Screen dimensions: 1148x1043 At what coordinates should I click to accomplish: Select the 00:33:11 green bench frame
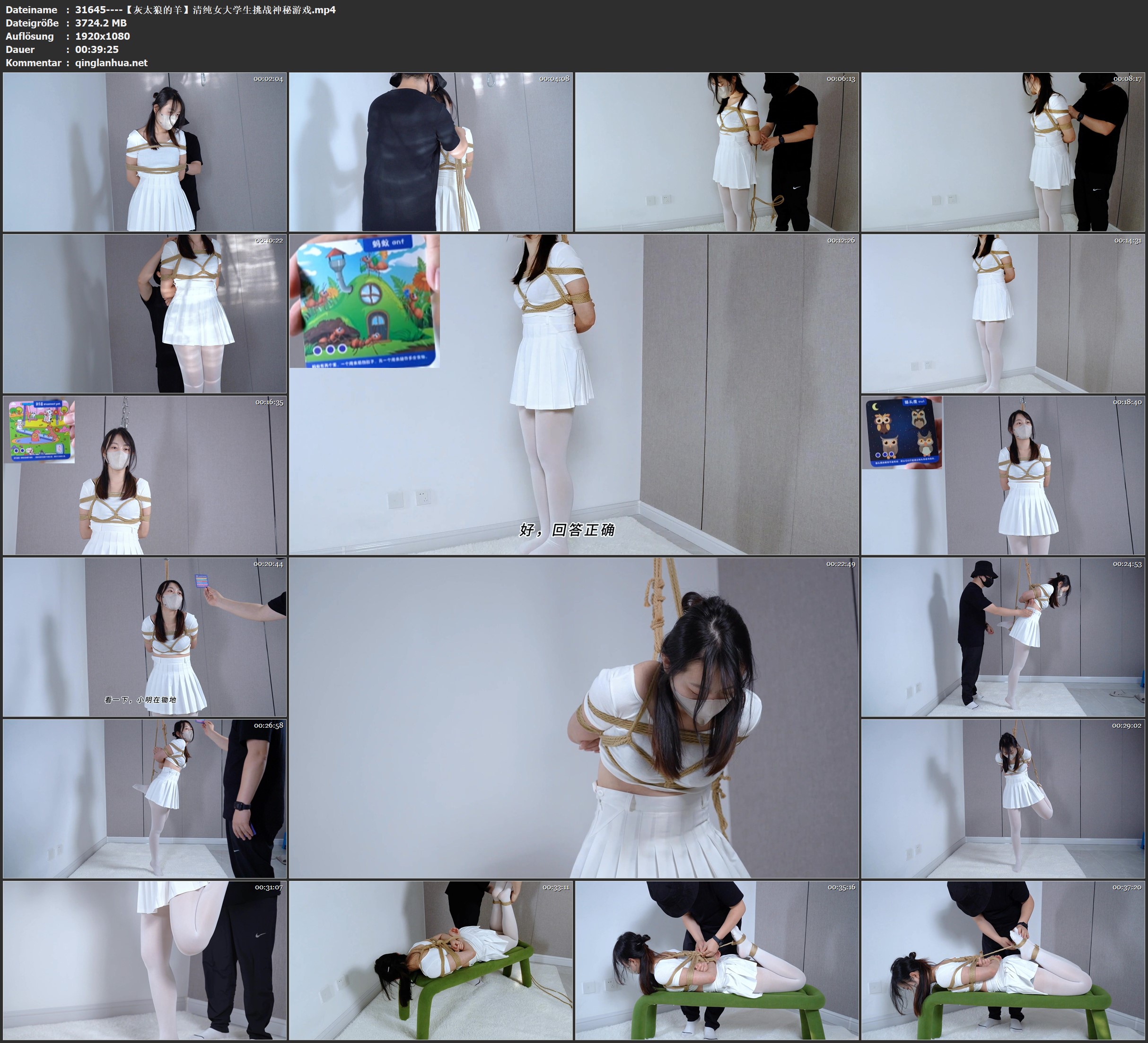pos(430,960)
